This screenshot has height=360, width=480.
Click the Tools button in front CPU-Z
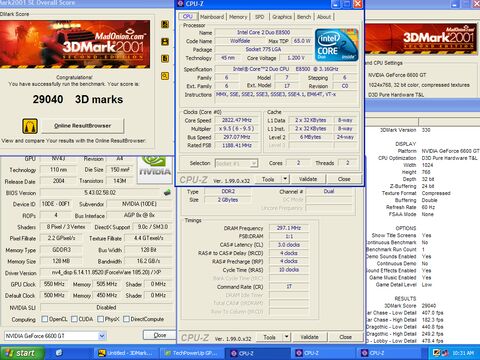268,179
